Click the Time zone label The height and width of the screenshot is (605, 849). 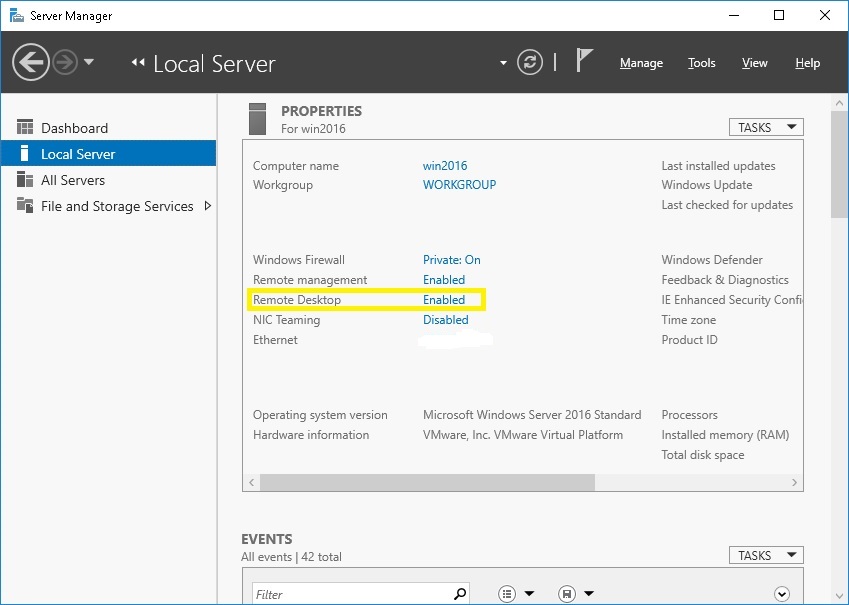[688, 320]
